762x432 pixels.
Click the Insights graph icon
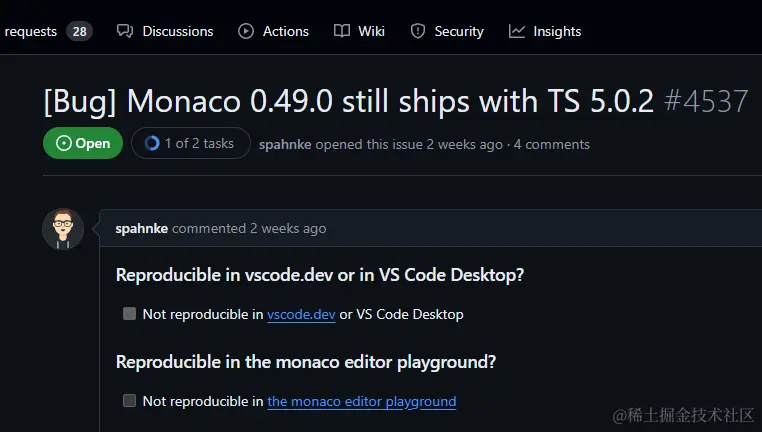(517, 31)
